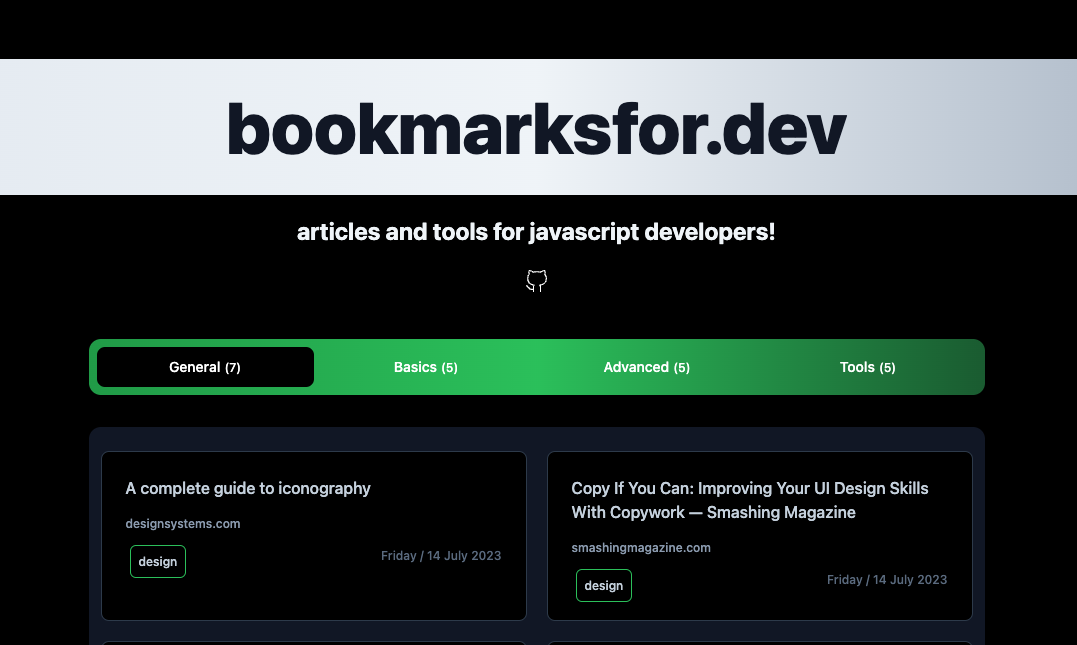Click the partially visible card at bottom left
Image resolution: width=1077 pixels, height=645 pixels.
click(x=313, y=643)
